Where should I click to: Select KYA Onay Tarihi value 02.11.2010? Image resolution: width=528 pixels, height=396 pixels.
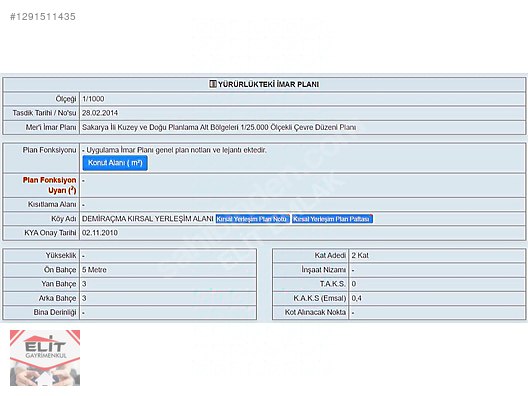100,233
